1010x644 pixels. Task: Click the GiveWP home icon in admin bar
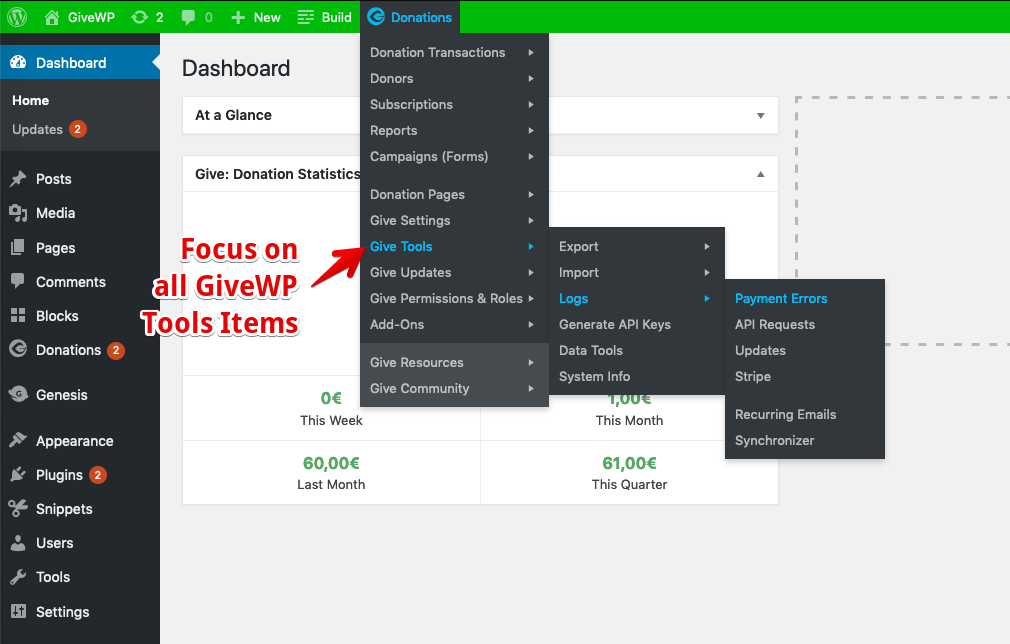[52, 17]
